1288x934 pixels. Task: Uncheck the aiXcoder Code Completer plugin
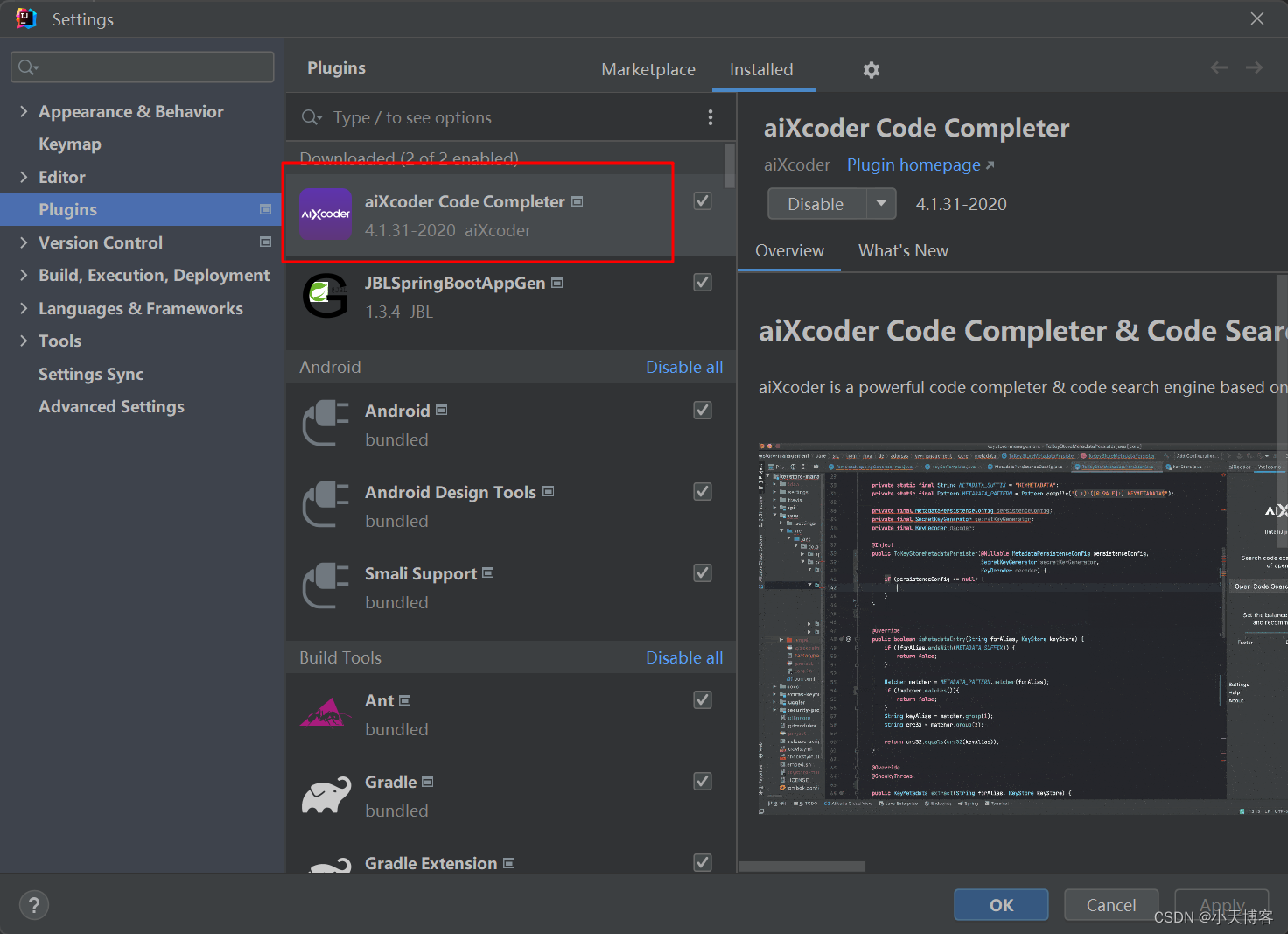(703, 201)
